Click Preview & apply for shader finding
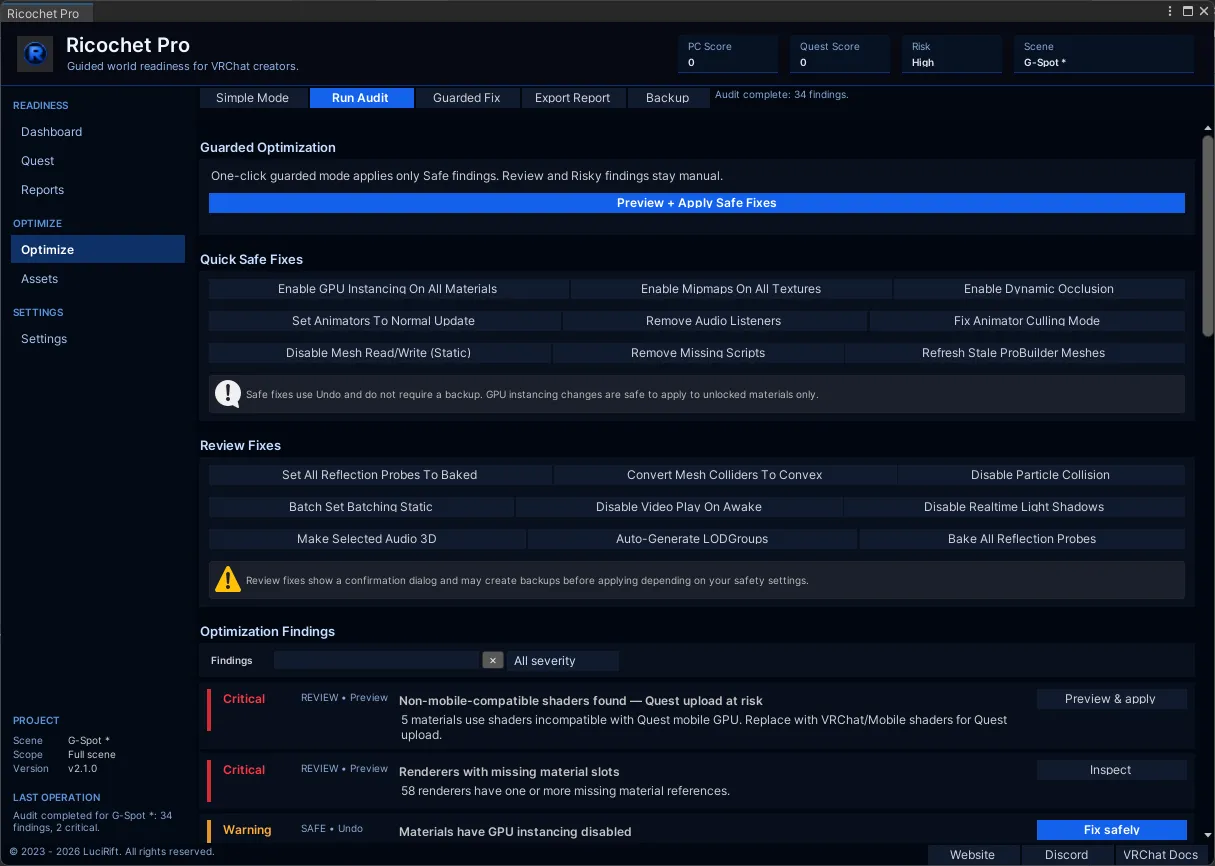The image size is (1215, 866). click(1112, 699)
